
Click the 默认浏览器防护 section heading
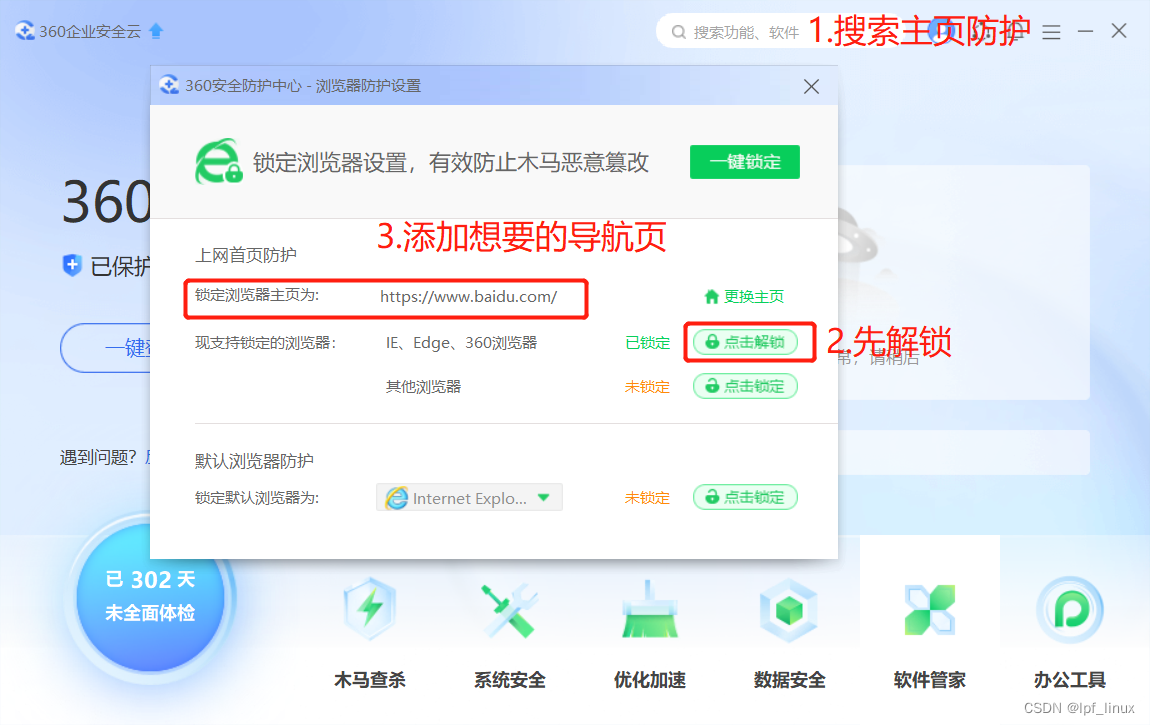click(x=254, y=461)
